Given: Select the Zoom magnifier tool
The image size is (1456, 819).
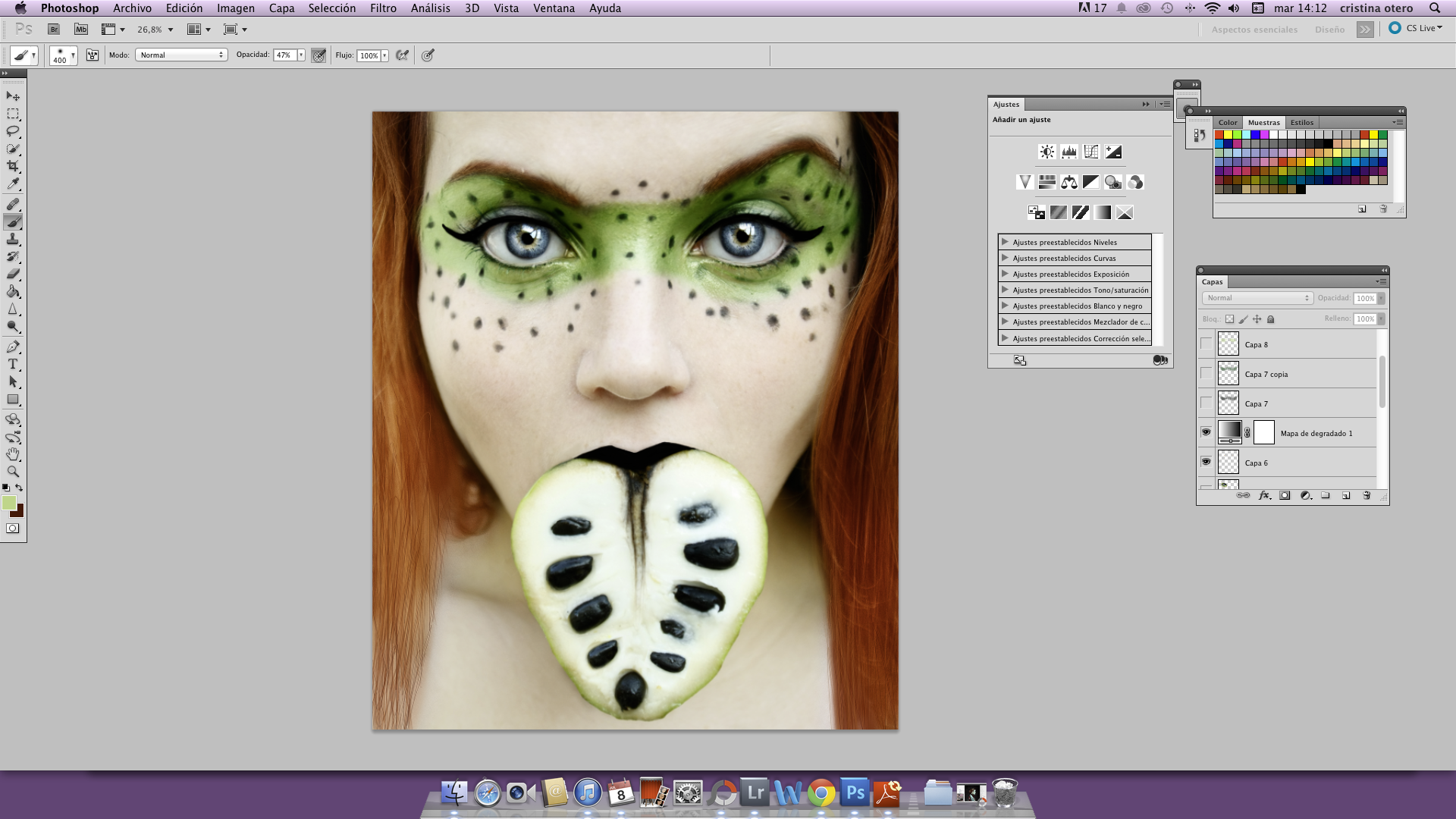Looking at the screenshot, I should coord(13,472).
